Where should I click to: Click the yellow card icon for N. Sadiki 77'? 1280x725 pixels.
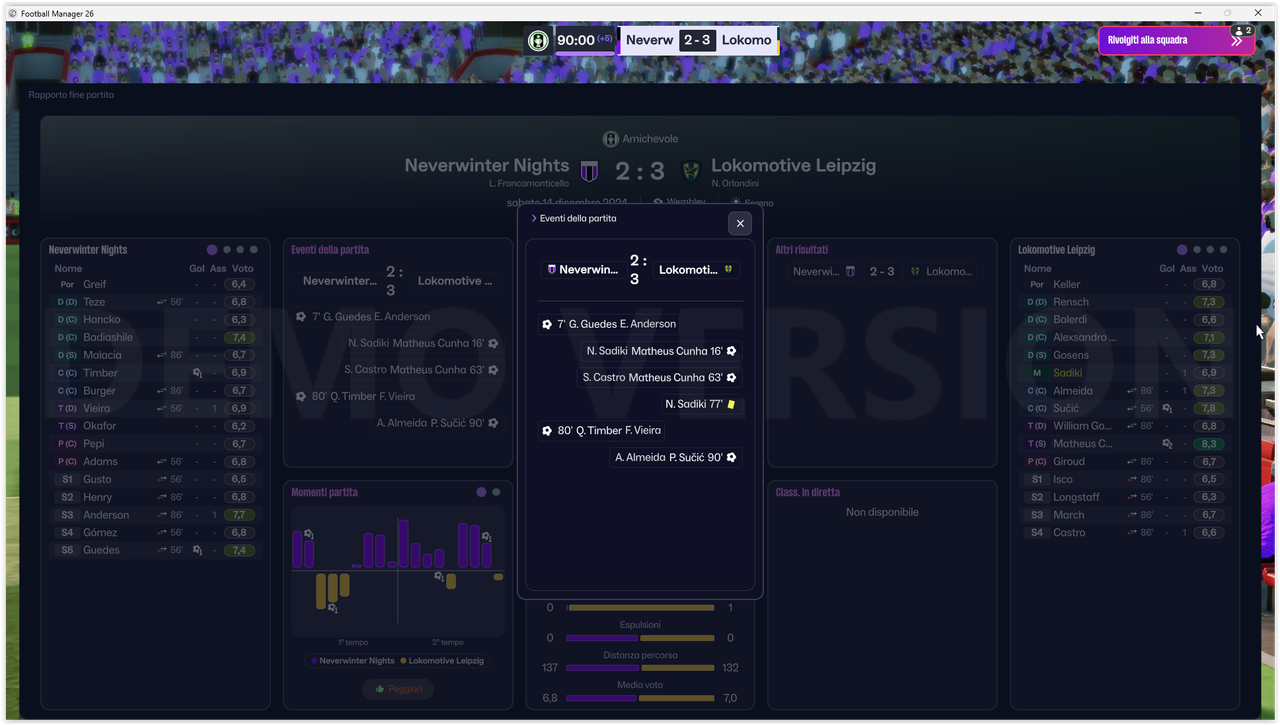(732, 404)
